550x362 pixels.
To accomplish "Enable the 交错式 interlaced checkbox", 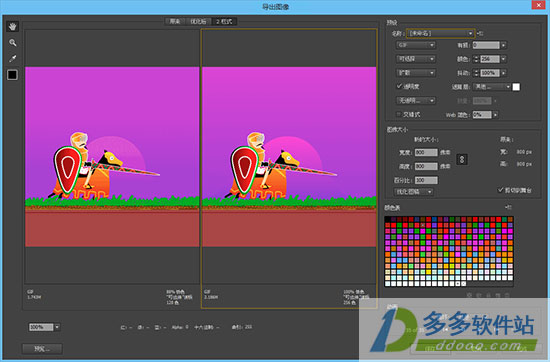I will click(x=398, y=114).
